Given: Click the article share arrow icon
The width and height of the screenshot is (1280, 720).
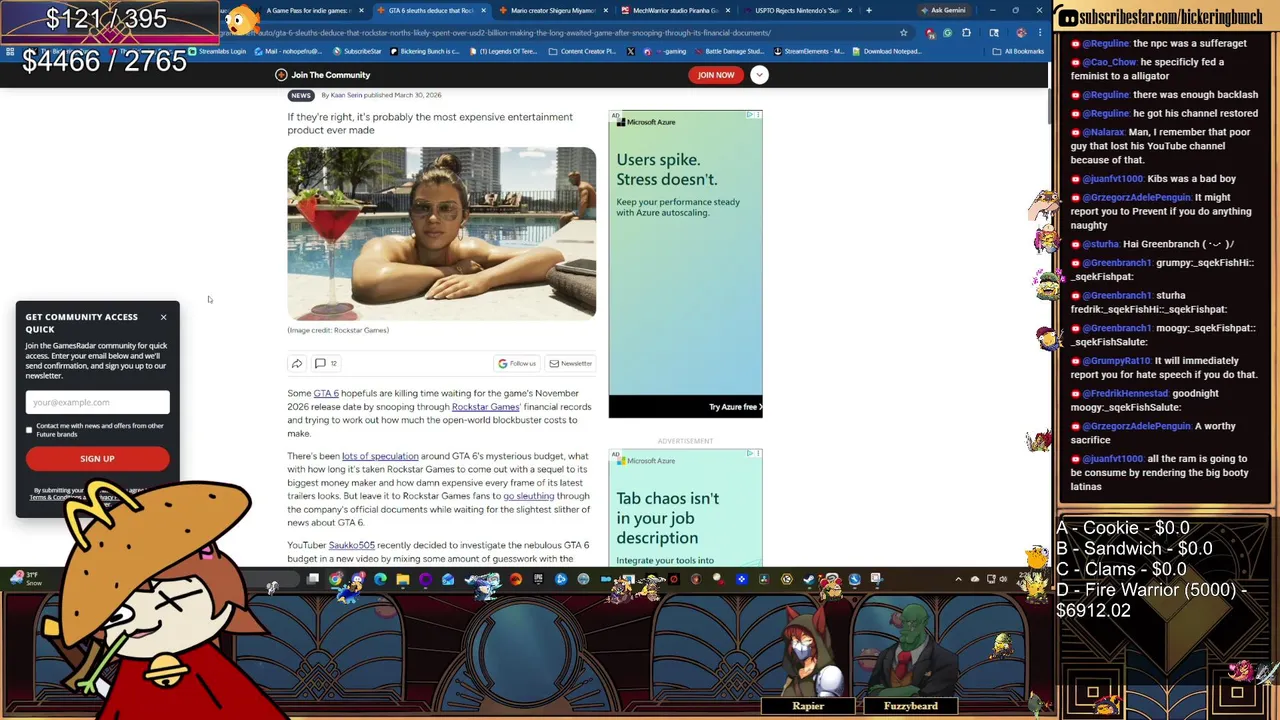Looking at the screenshot, I should coord(296,363).
